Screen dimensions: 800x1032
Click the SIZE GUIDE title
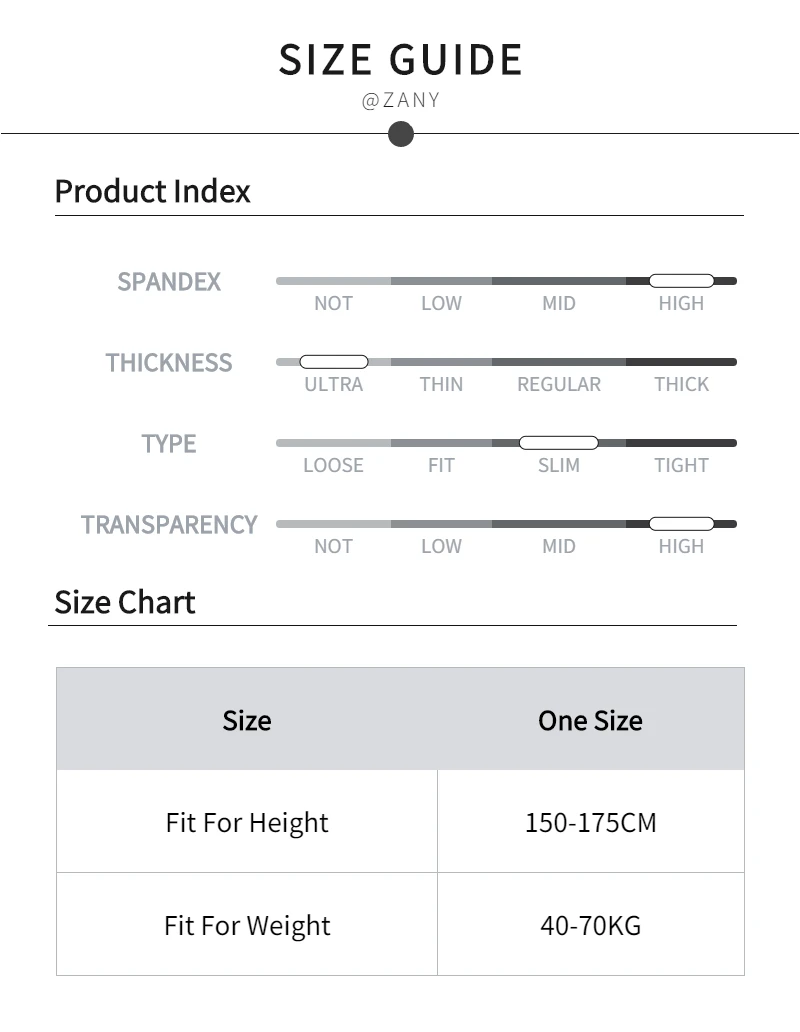pyautogui.click(x=400, y=60)
